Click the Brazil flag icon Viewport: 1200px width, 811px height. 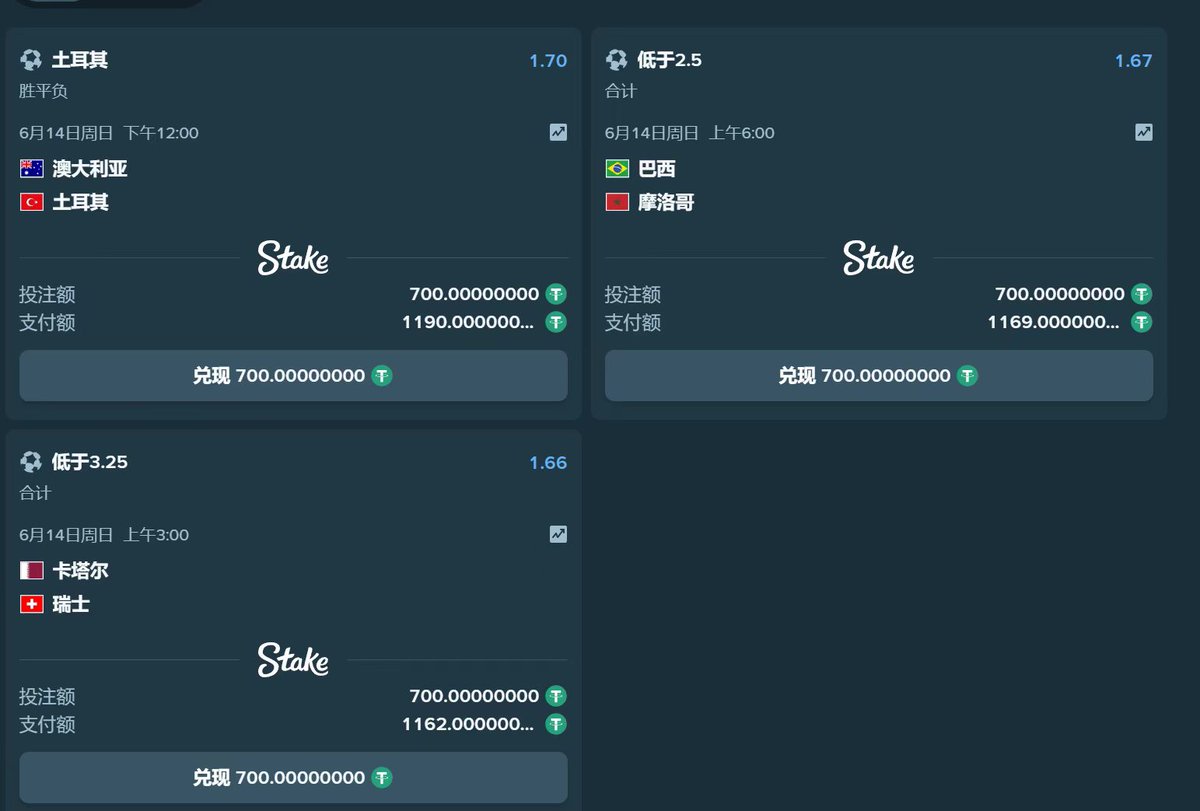pos(617,169)
